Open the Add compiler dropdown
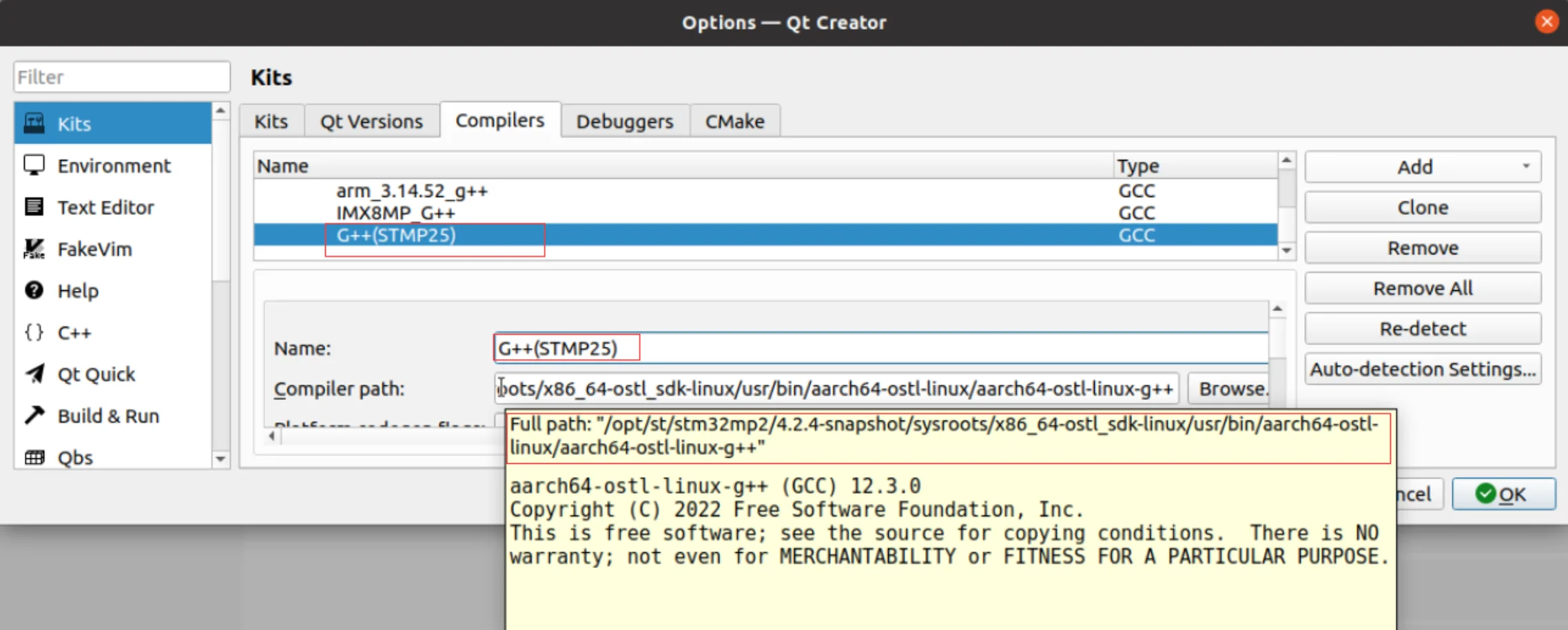Viewport: 1568px width, 630px height. coord(1423,167)
